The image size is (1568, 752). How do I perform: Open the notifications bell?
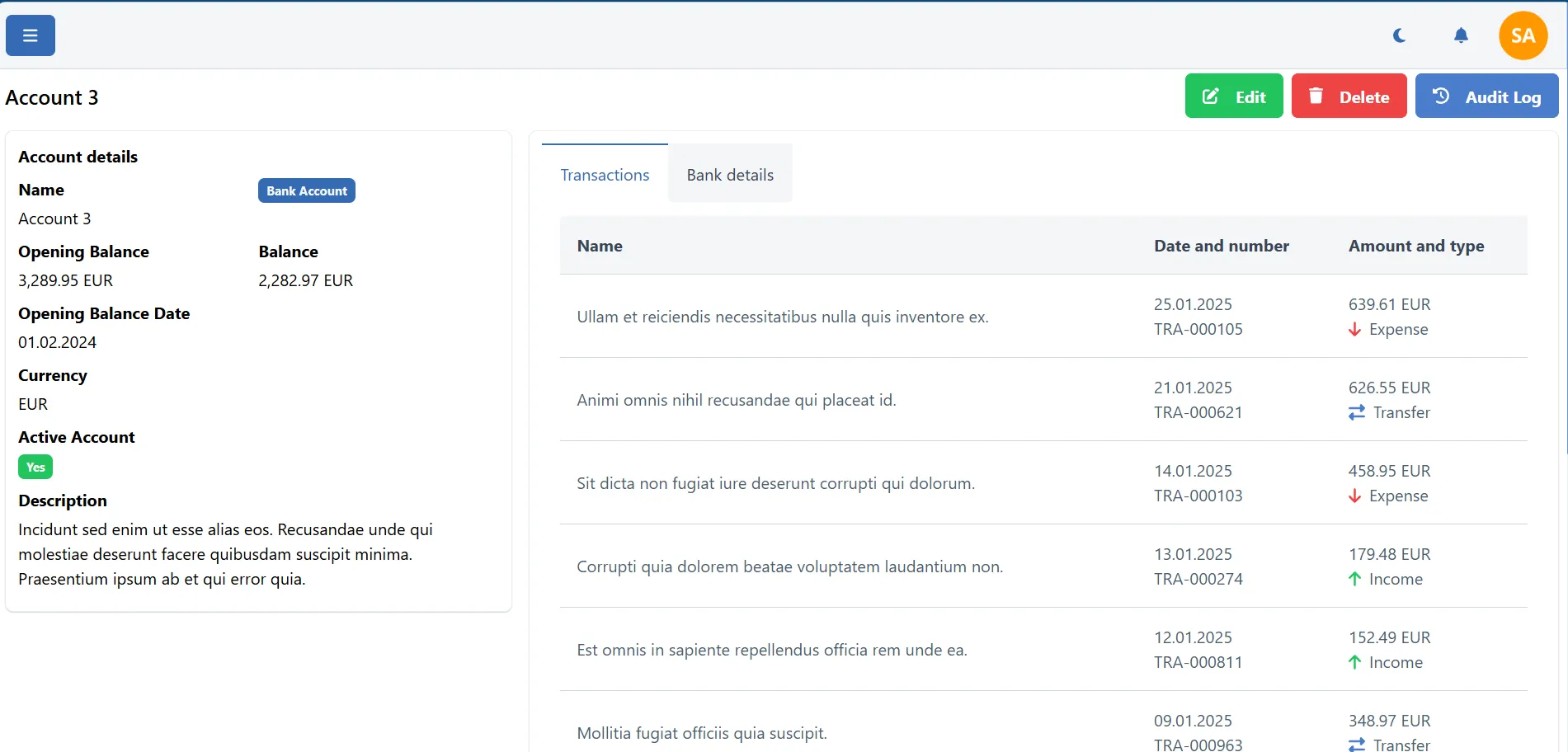tap(1460, 35)
